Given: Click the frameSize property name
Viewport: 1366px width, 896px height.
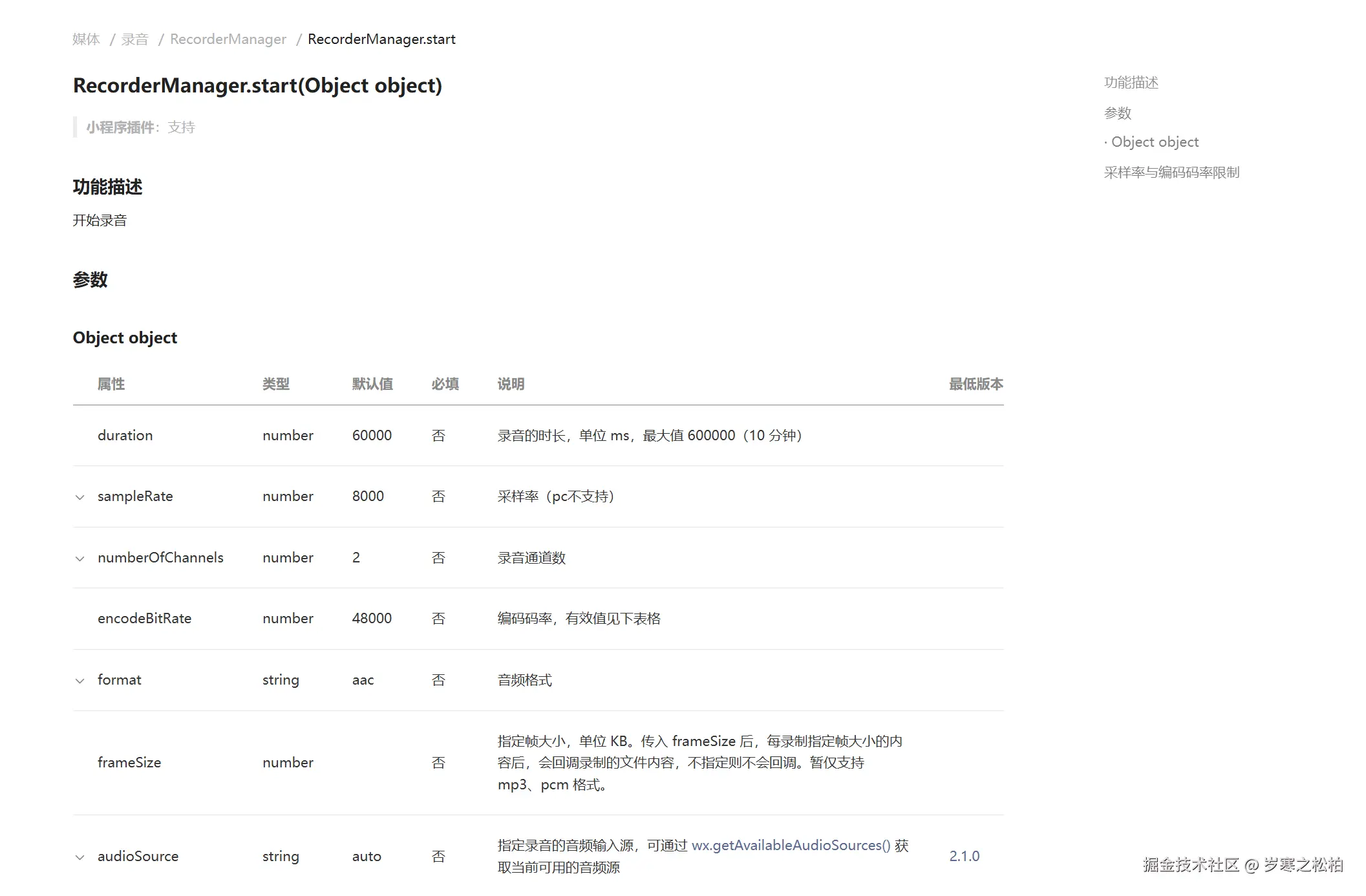Looking at the screenshot, I should [129, 763].
